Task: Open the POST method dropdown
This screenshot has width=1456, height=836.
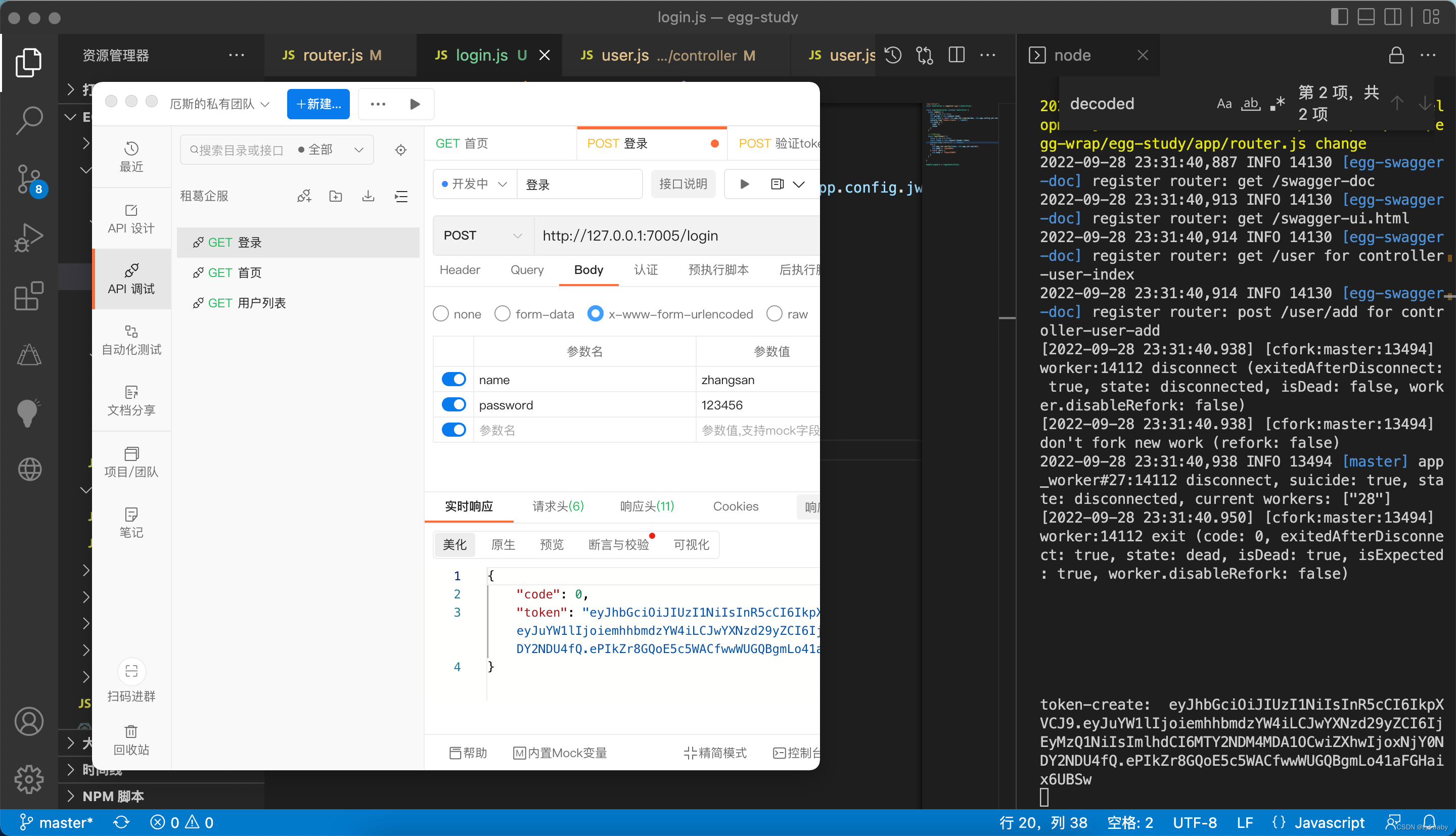Action: tap(482, 236)
